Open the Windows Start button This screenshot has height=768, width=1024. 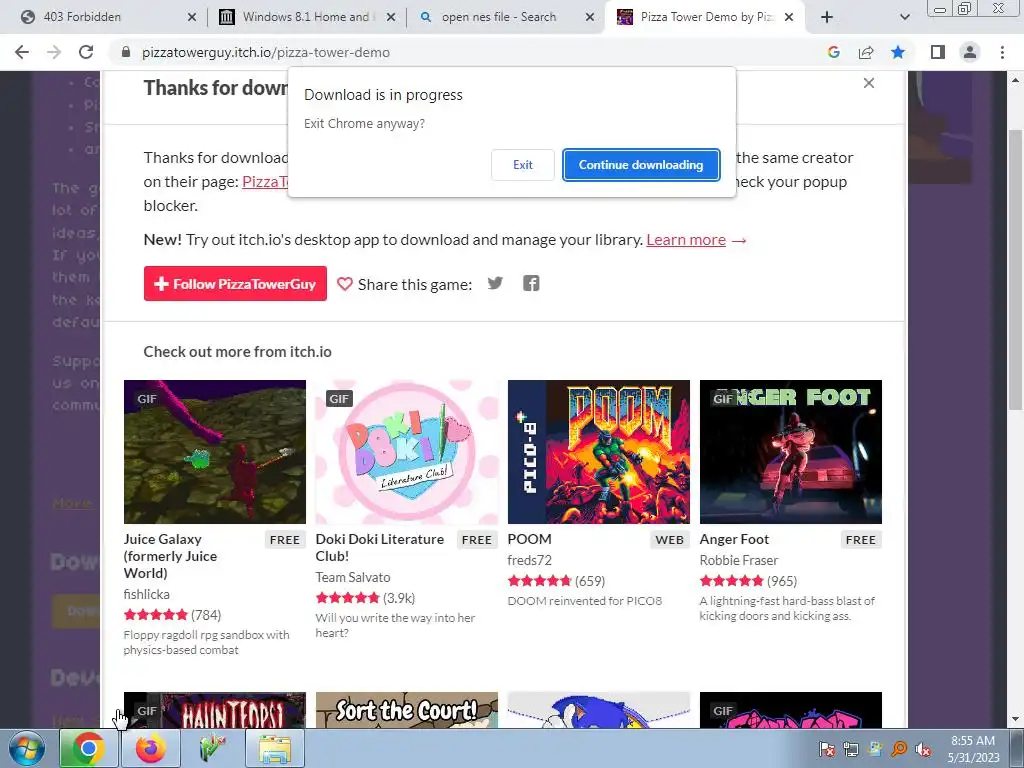(x=26, y=748)
